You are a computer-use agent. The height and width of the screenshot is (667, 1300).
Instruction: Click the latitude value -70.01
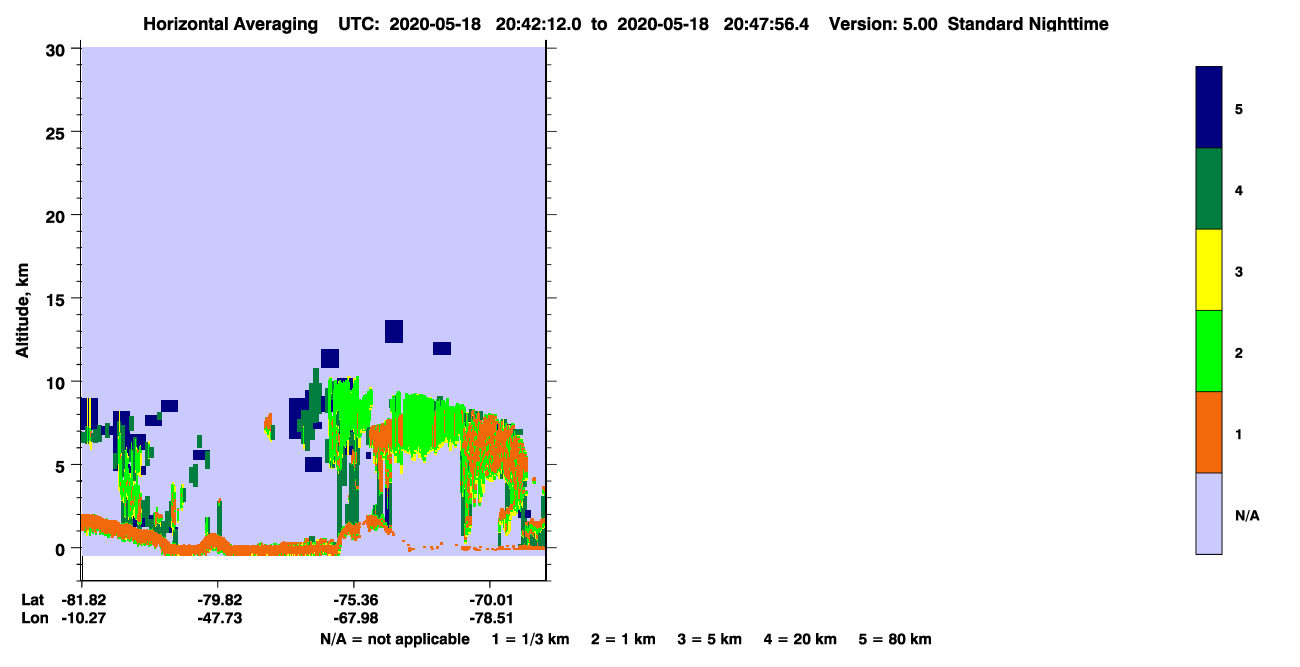[490, 600]
